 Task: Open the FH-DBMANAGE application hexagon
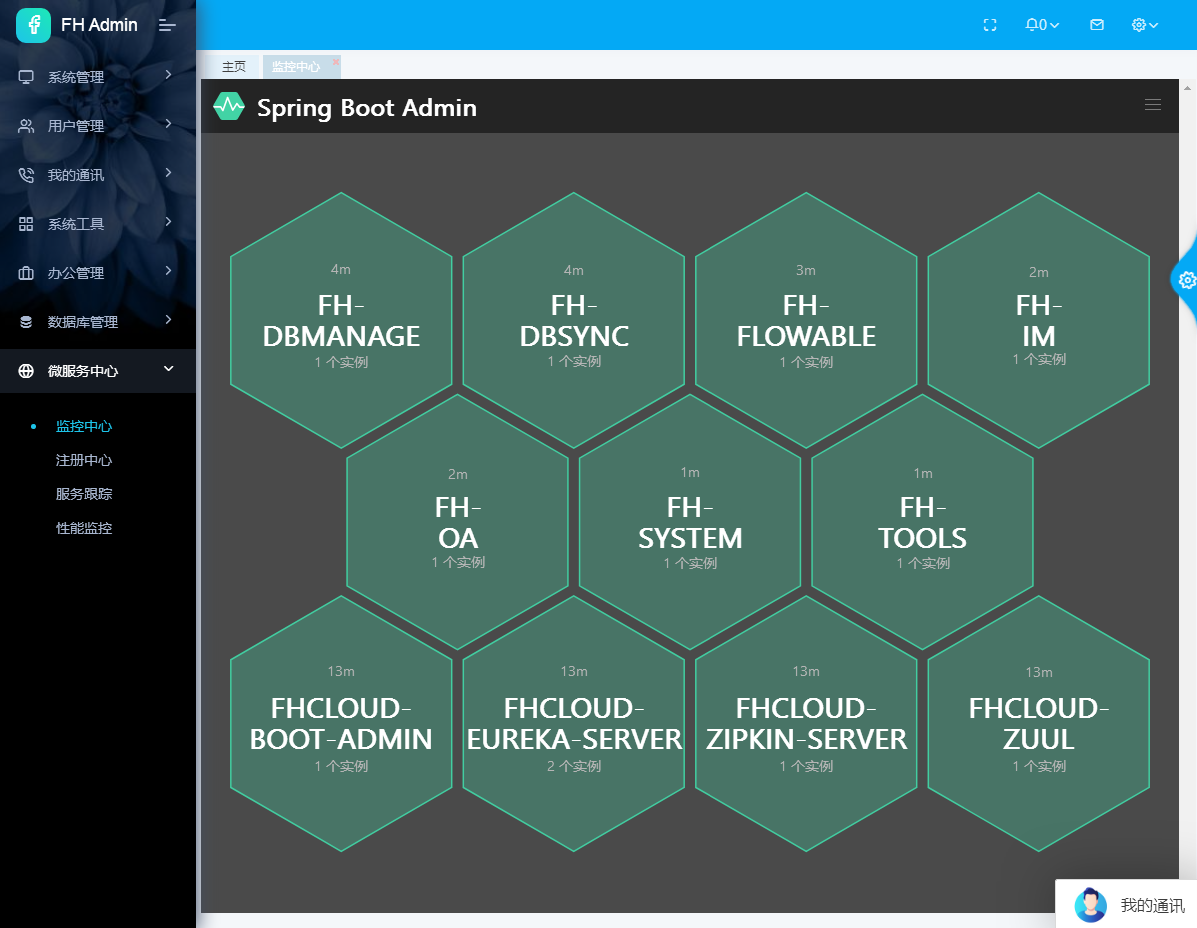coord(341,320)
